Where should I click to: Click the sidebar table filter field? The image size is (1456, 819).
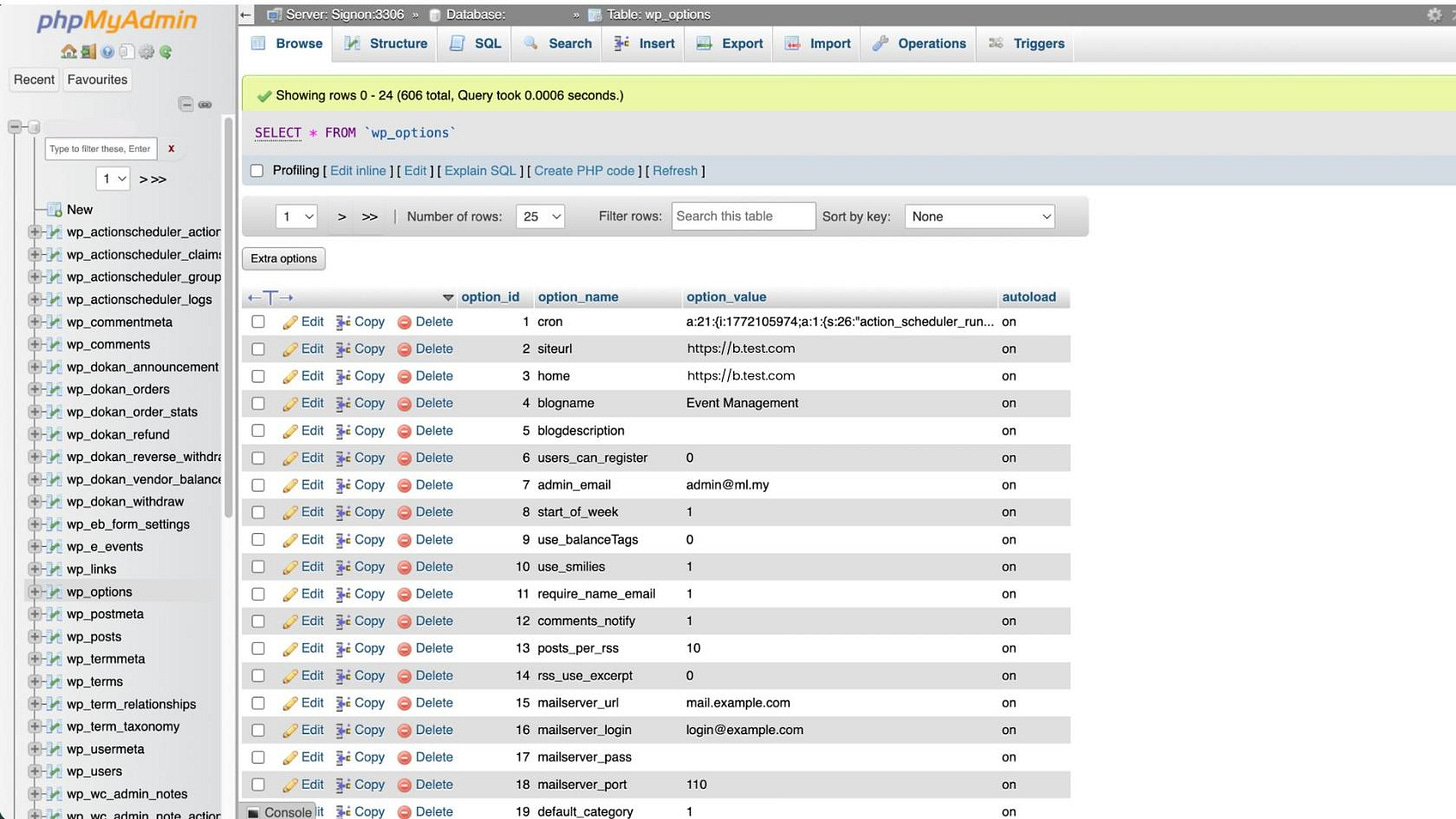point(101,148)
